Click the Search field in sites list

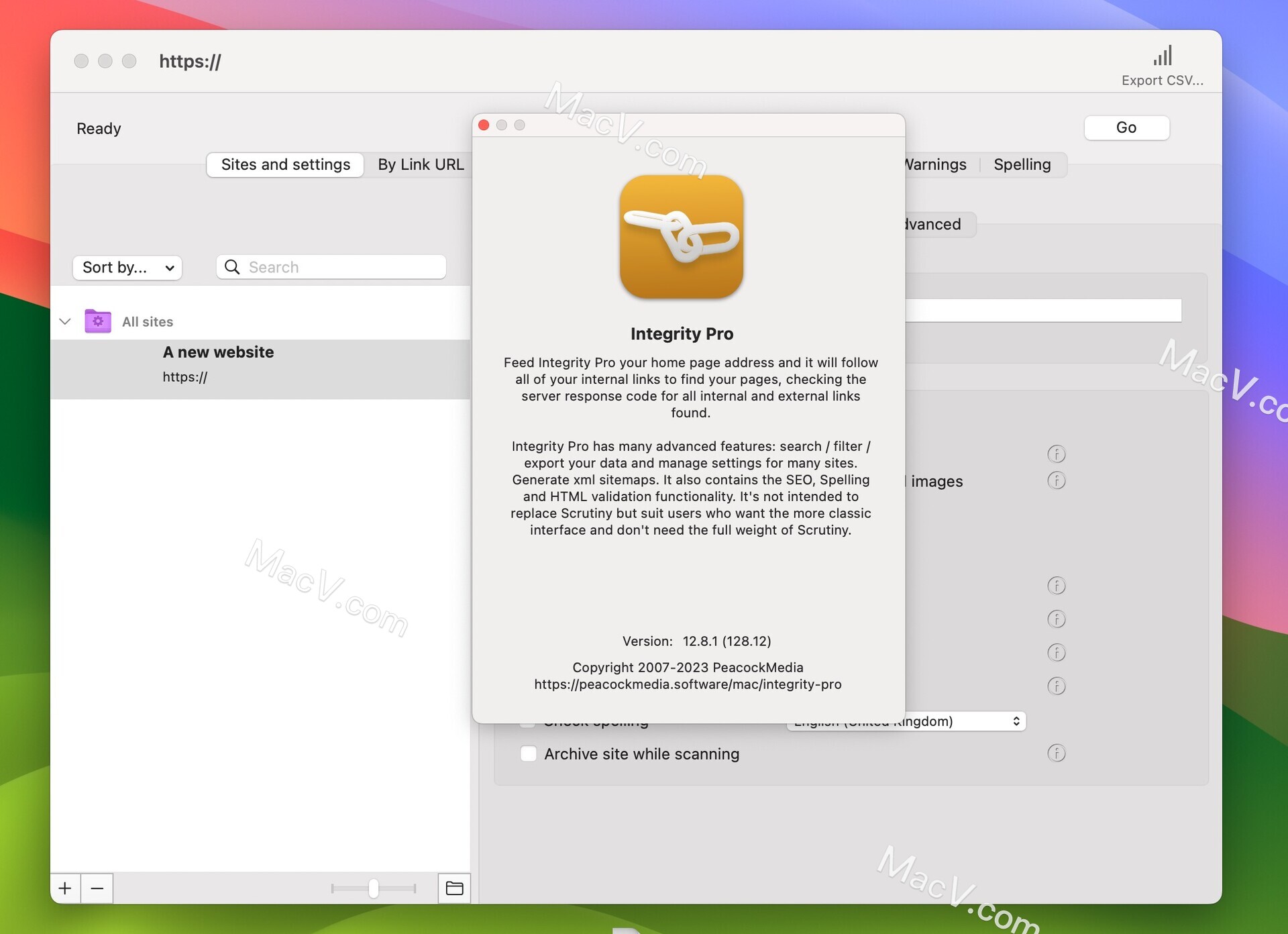[x=331, y=267]
